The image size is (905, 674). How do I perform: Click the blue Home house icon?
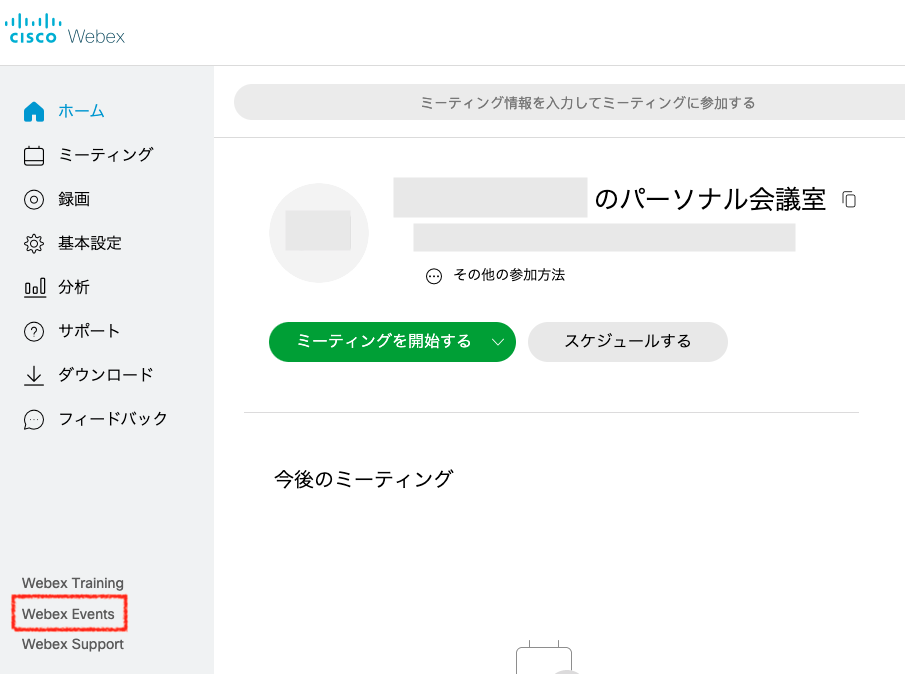(33, 111)
